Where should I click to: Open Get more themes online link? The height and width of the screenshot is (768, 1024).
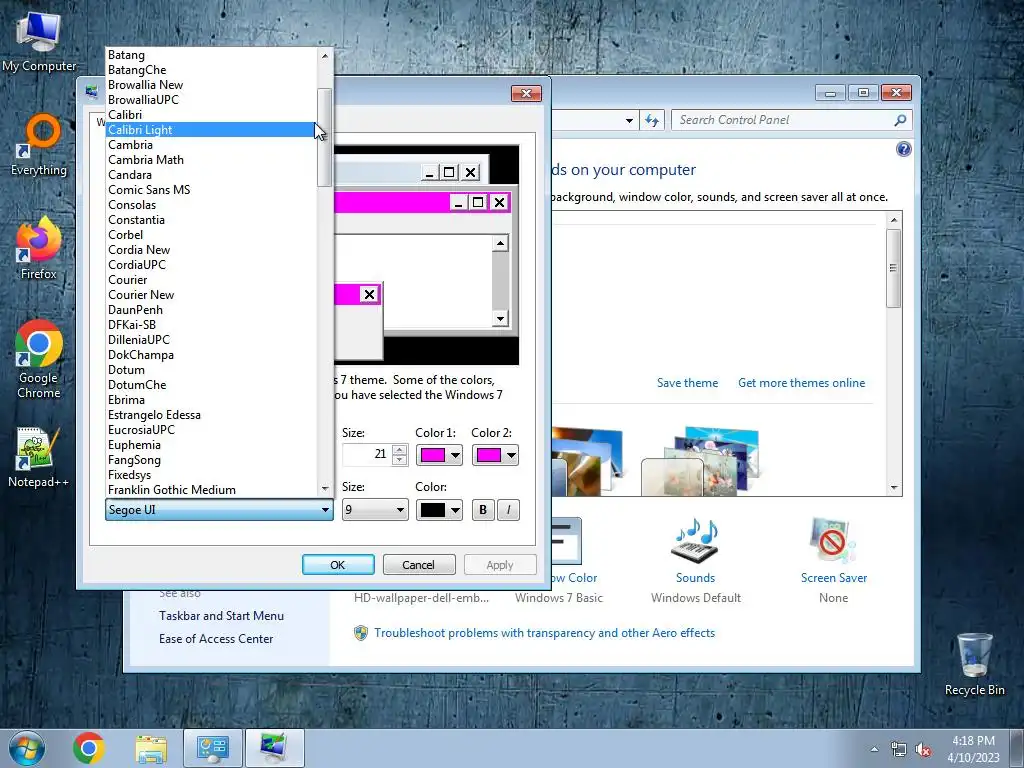click(x=801, y=383)
